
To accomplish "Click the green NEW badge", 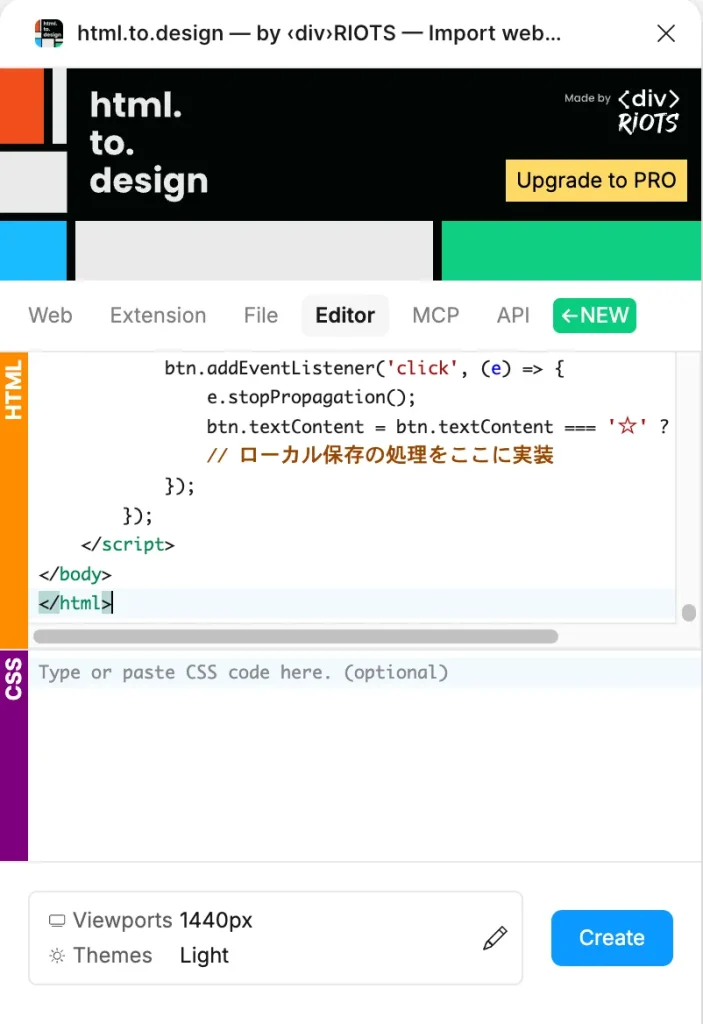I will pos(595,315).
